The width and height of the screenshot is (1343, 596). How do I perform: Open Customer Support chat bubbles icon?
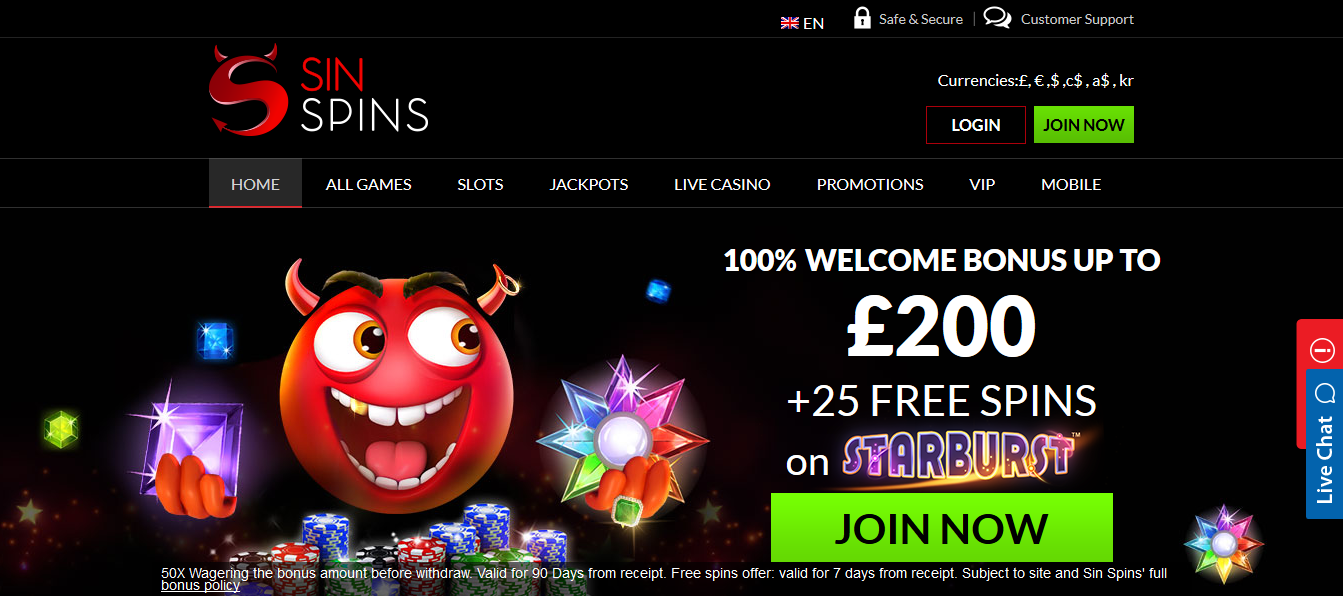pos(997,18)
